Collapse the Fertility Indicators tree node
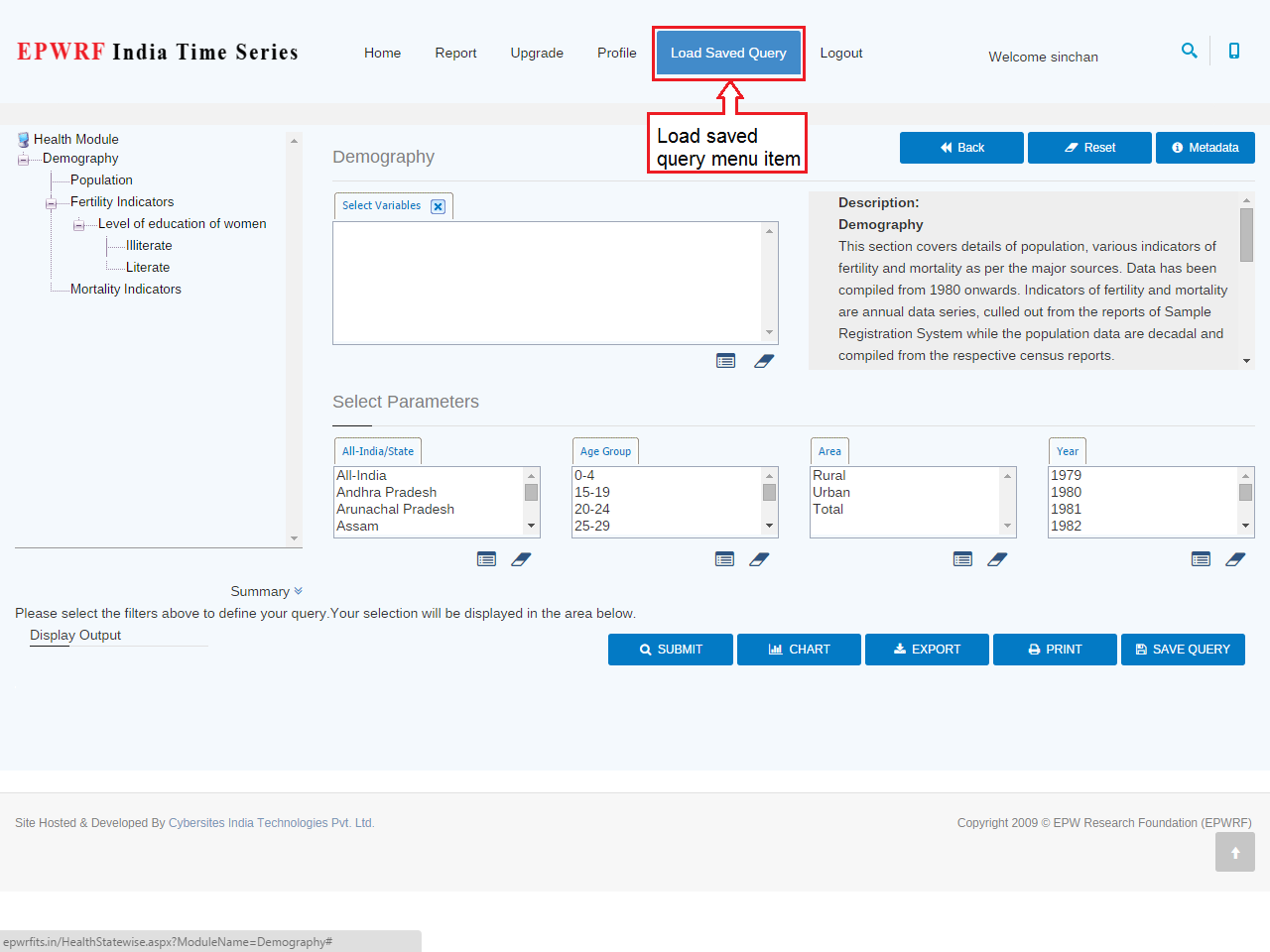Viewport: 1270px width, 952px height. pyautogui.click(x=51, y=203)
